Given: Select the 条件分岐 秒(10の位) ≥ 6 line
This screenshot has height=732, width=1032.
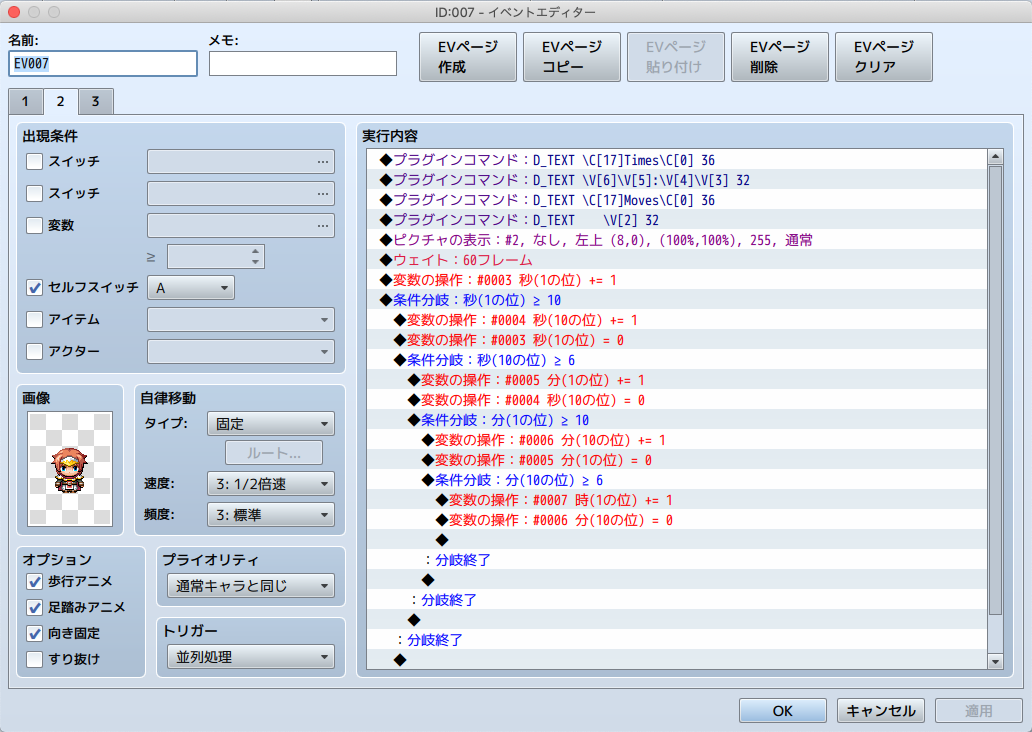Looking at the screenshot, I should [677, 360].
